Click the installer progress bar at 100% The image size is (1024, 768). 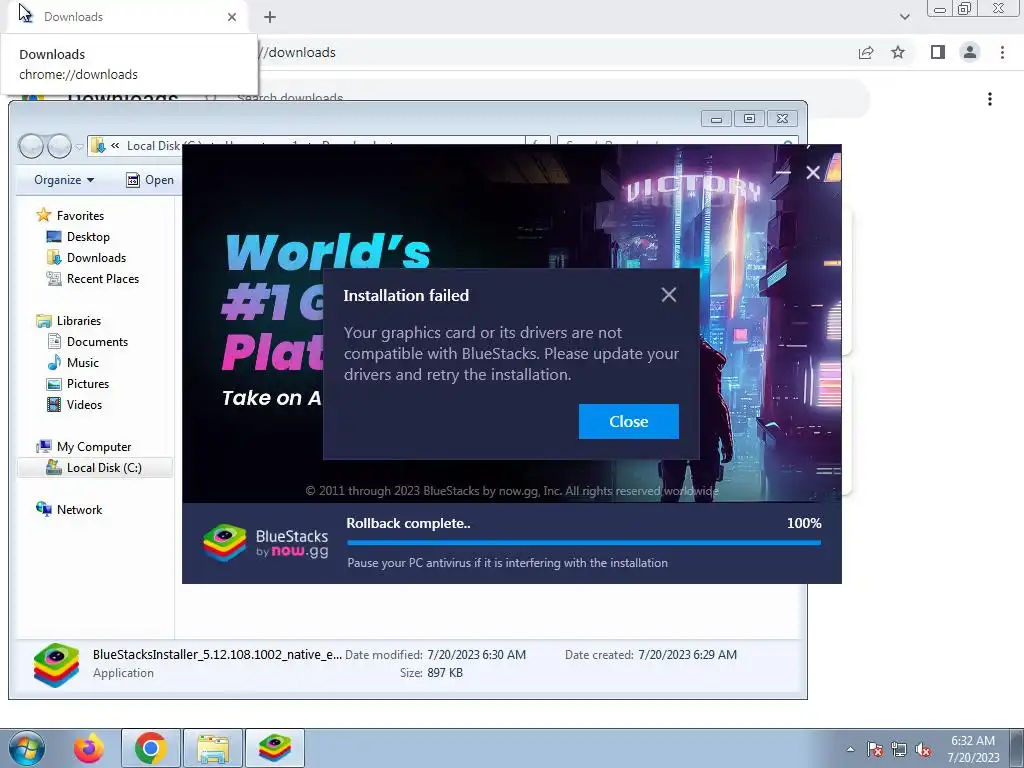point(584,542)
